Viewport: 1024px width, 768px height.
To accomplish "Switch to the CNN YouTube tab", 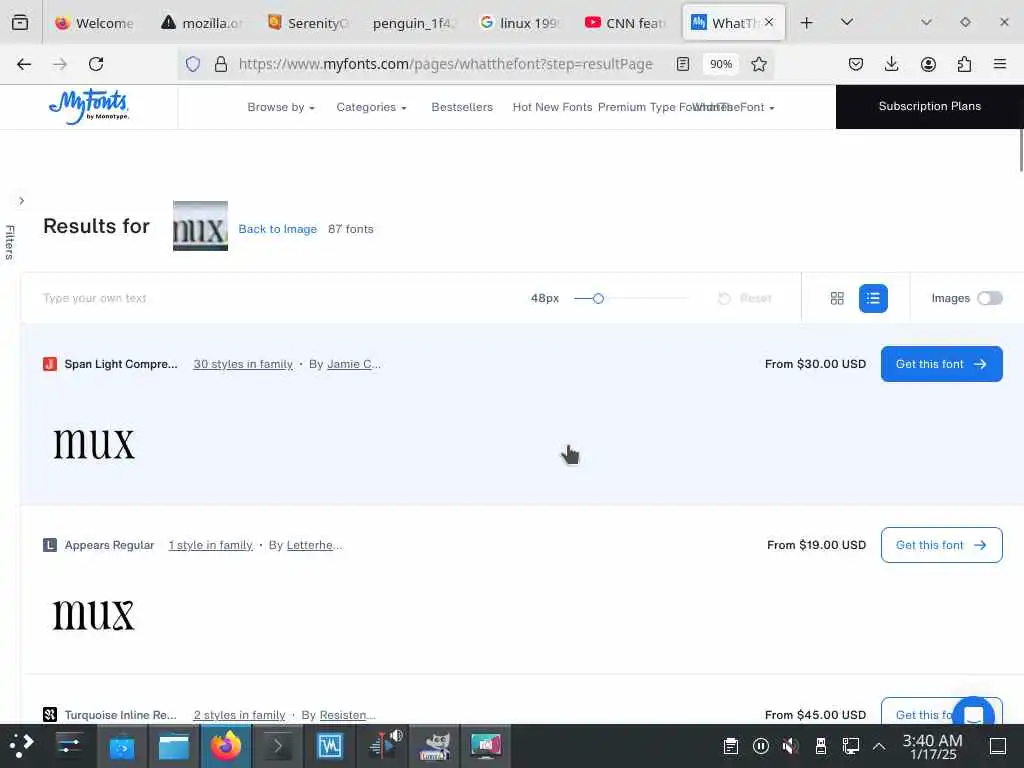I will [626, 23].
